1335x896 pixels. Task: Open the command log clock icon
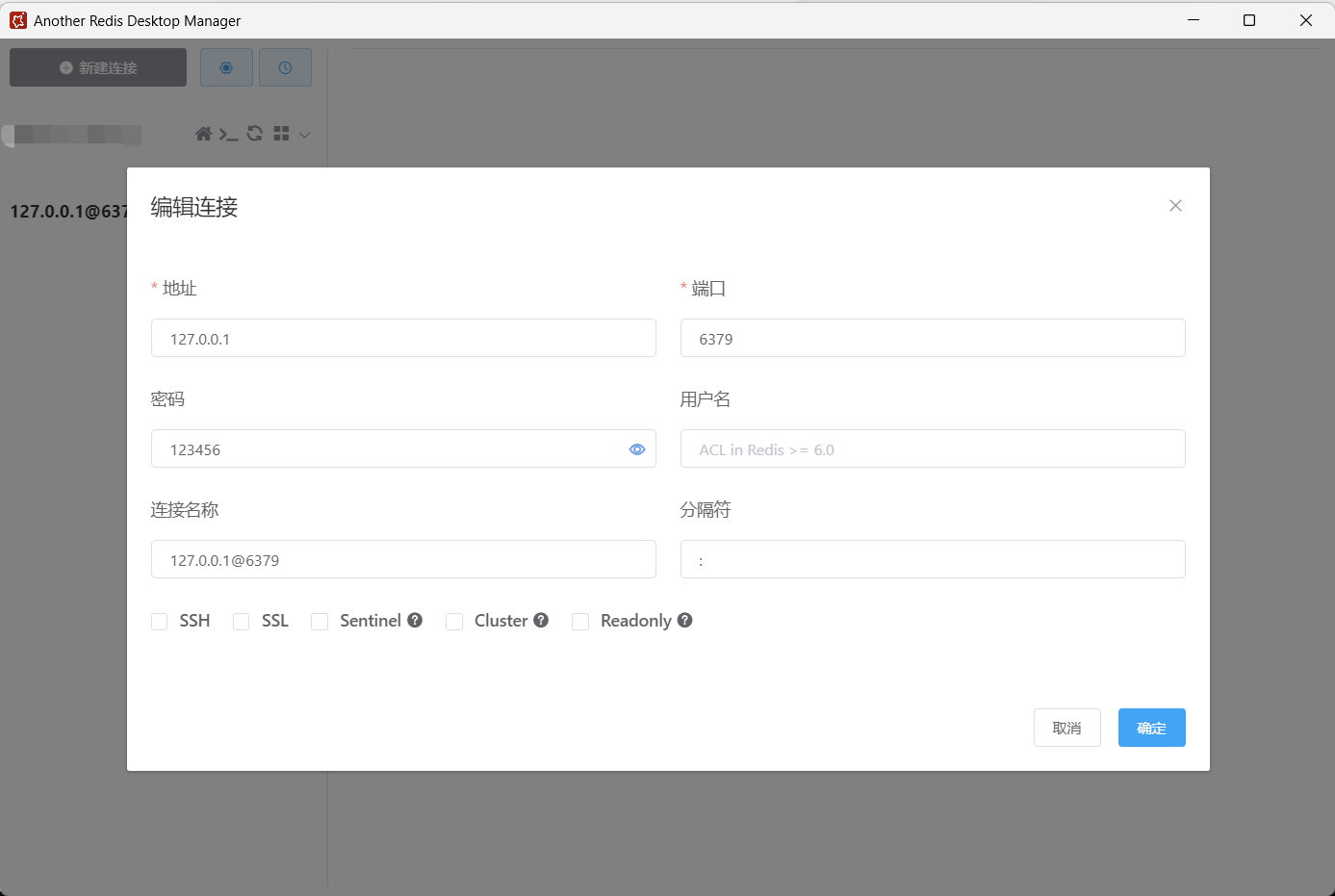tap(285, 67)
